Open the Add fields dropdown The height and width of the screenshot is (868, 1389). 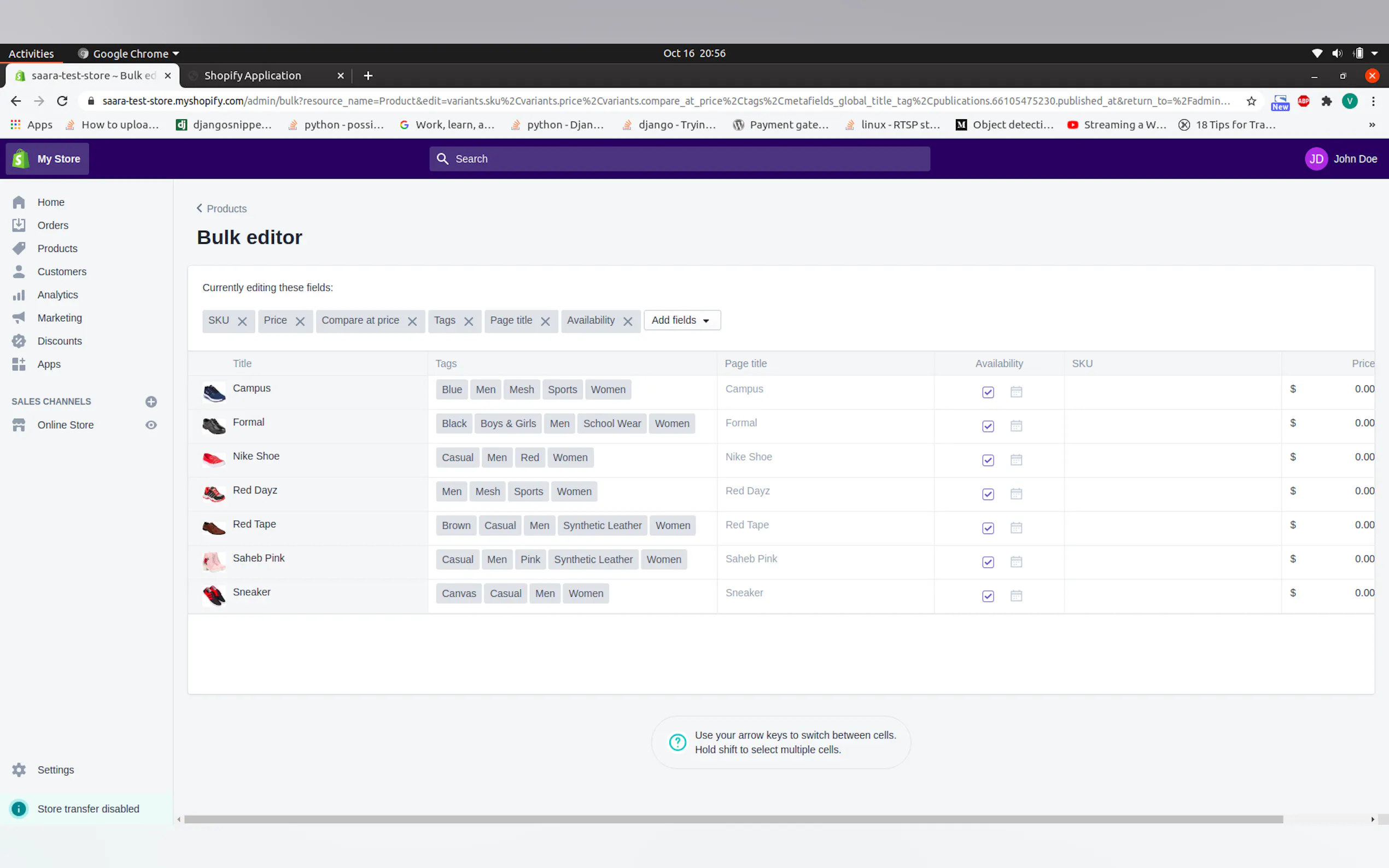(681, 320)
